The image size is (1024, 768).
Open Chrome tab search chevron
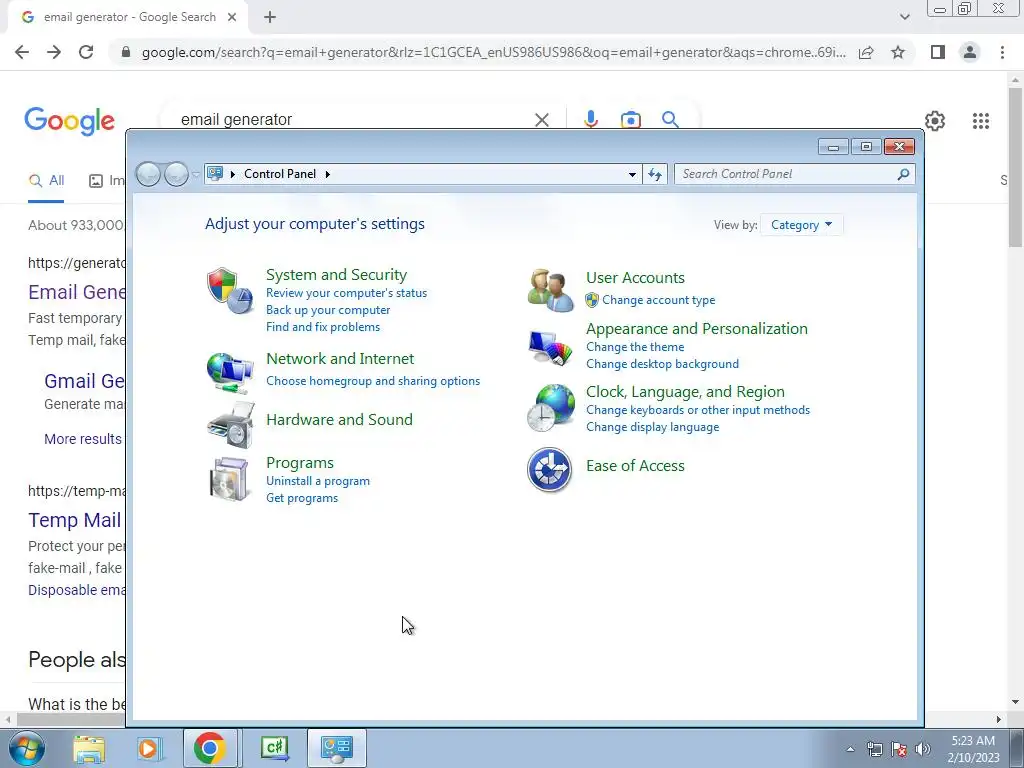coord(904,17)
